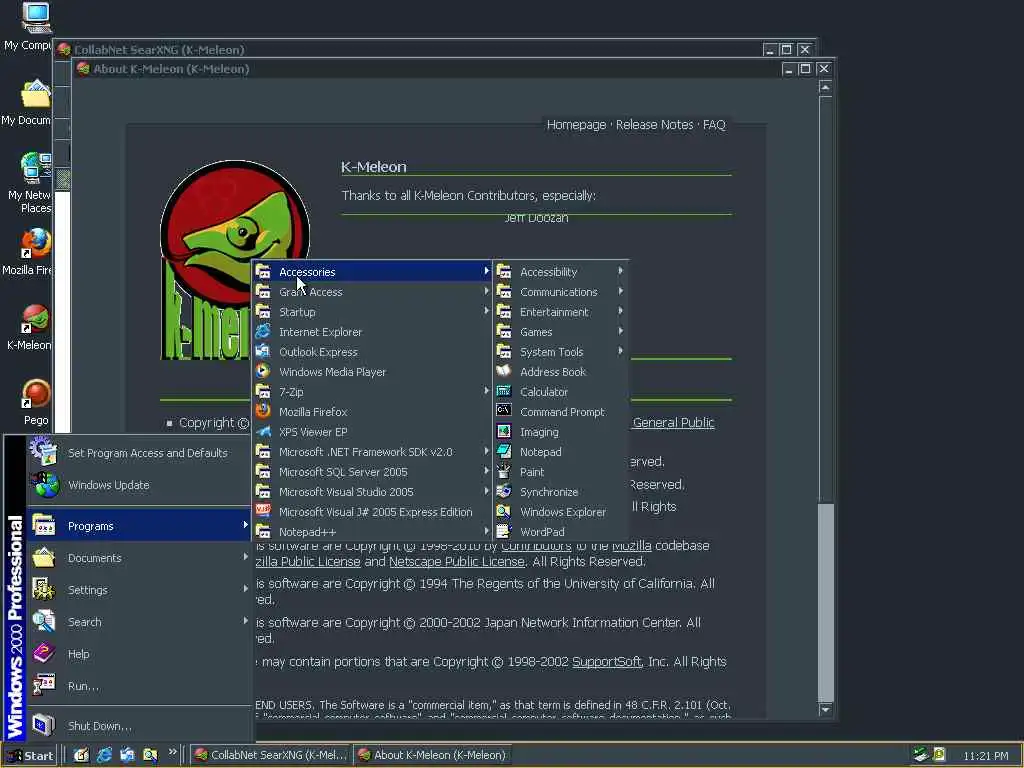This screenshot has height=768, width=1024.
Task: Expand the Communications submenu
Action: (560, 292)
